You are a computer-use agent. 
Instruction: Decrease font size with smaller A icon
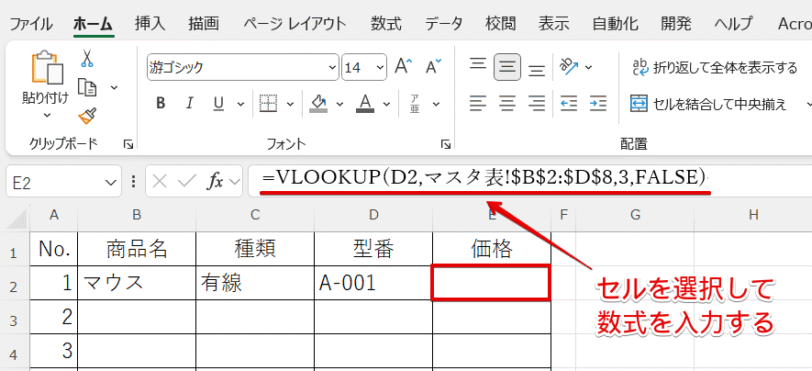click(x=433, y=66)
